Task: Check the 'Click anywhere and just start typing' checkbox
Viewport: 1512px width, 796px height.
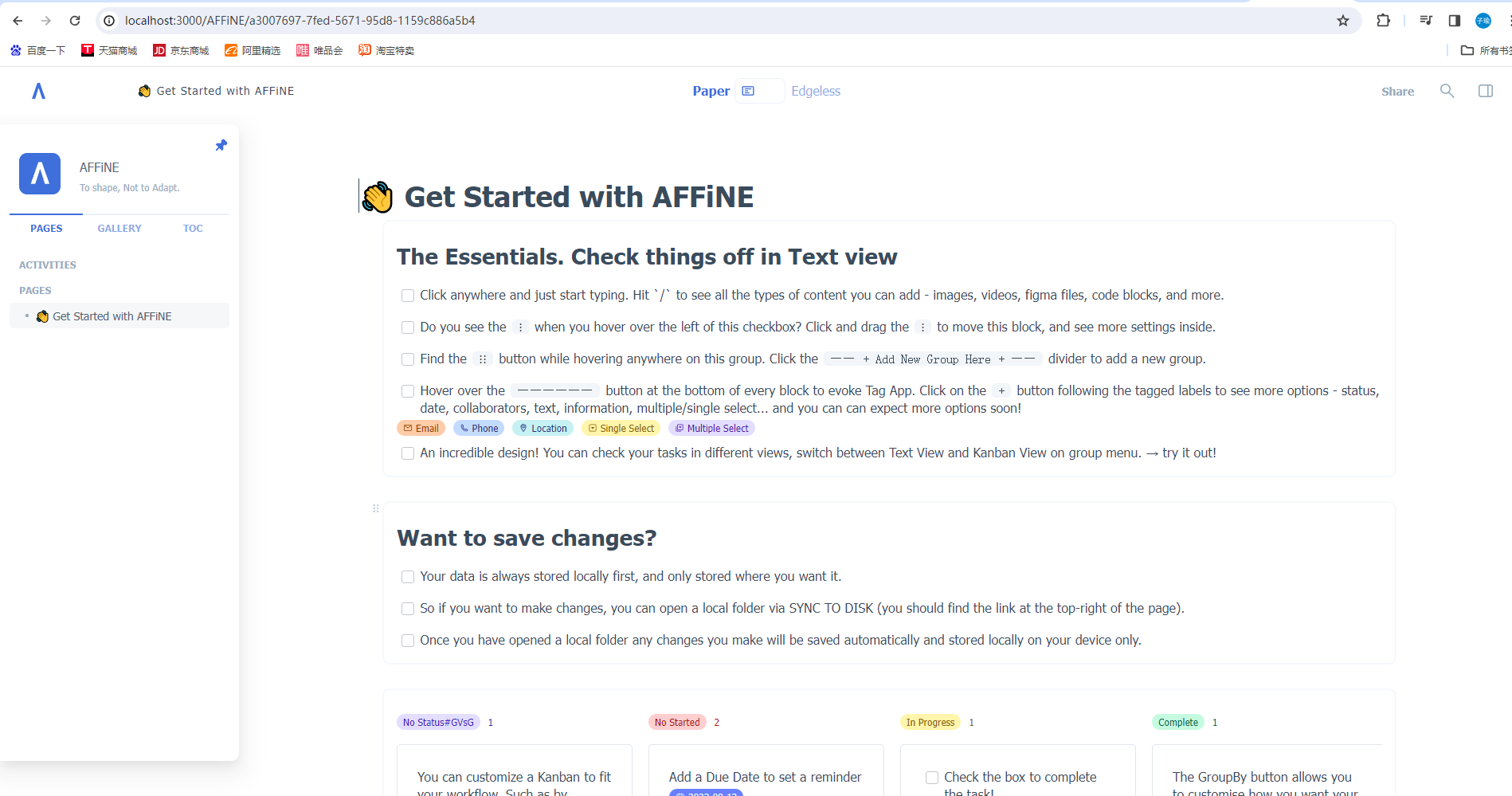Action: coord(408,296)
